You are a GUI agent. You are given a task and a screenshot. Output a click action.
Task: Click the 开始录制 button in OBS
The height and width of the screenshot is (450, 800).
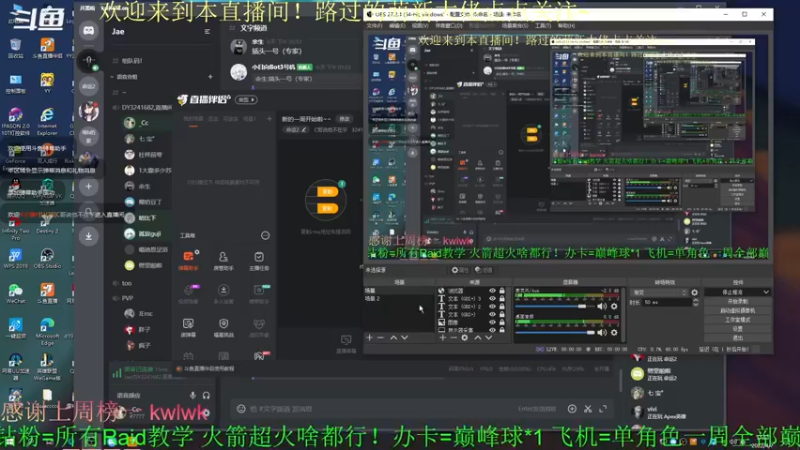737,302
